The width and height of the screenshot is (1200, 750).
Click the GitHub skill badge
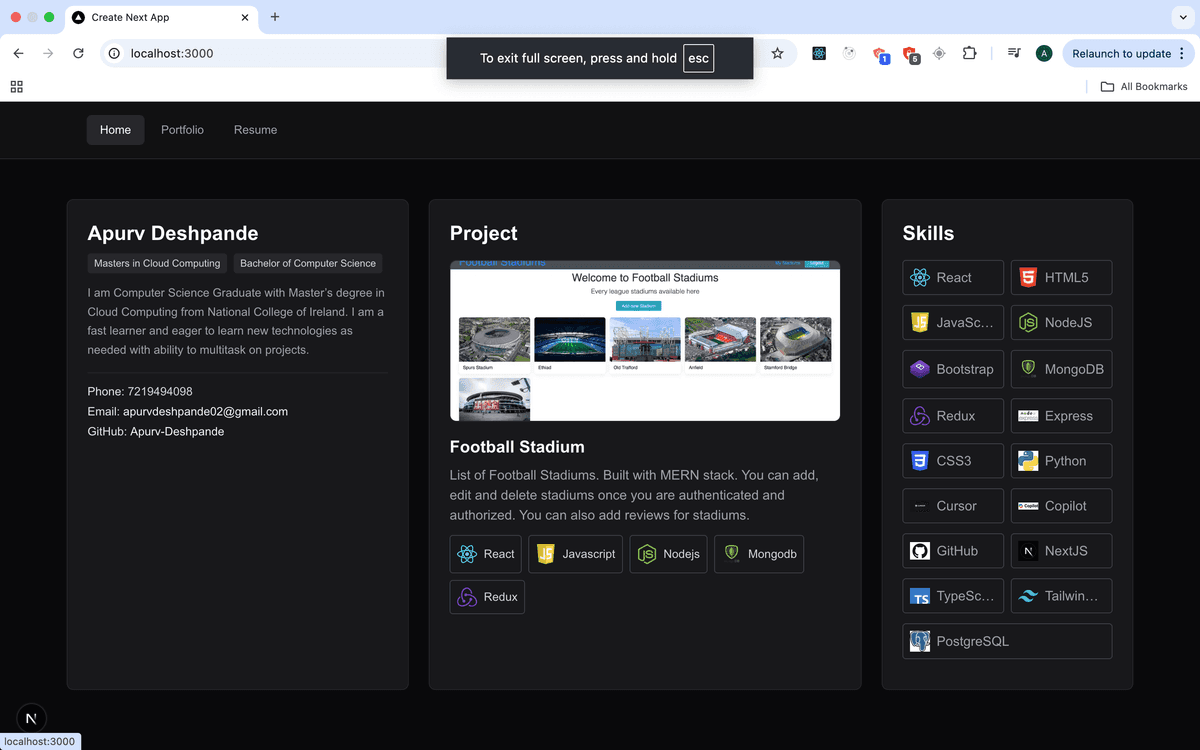953,551
